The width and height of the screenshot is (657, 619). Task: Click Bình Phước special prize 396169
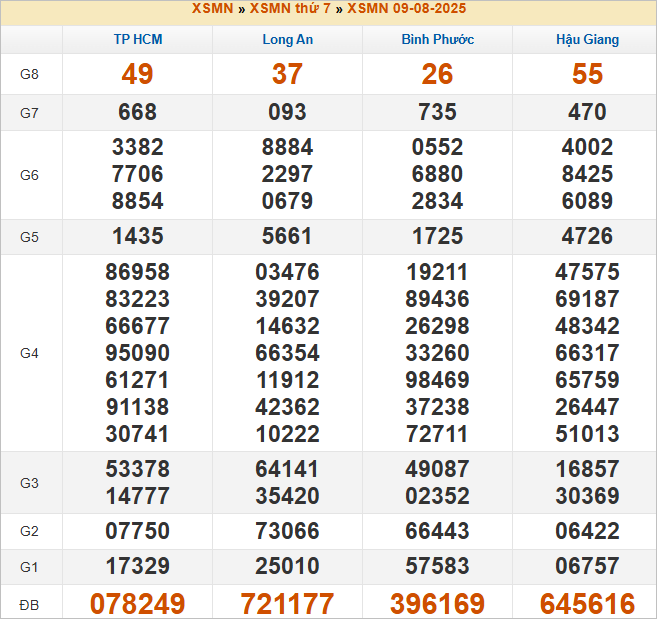[437, 604]
